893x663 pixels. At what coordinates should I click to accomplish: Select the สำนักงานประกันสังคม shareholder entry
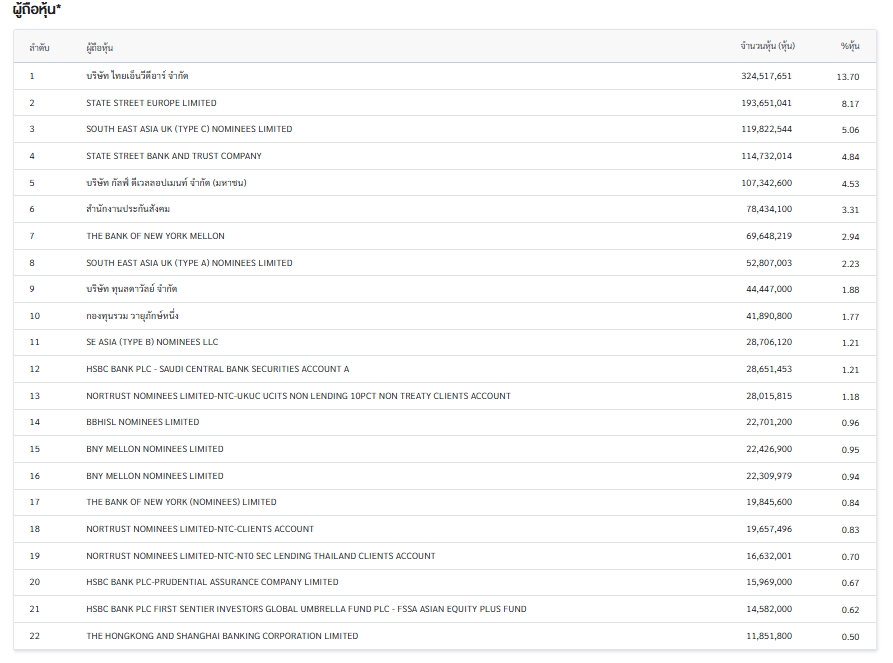pos(128,209)
